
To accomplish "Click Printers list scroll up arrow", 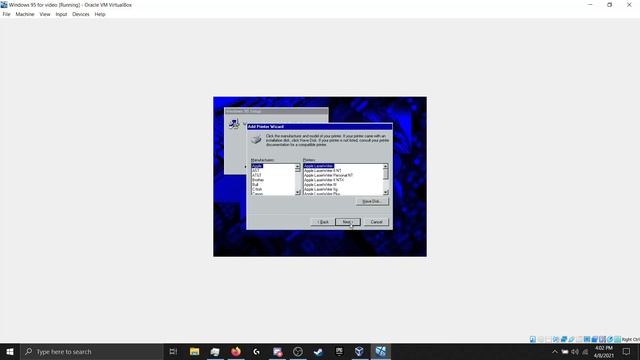I will coord(385,167).
